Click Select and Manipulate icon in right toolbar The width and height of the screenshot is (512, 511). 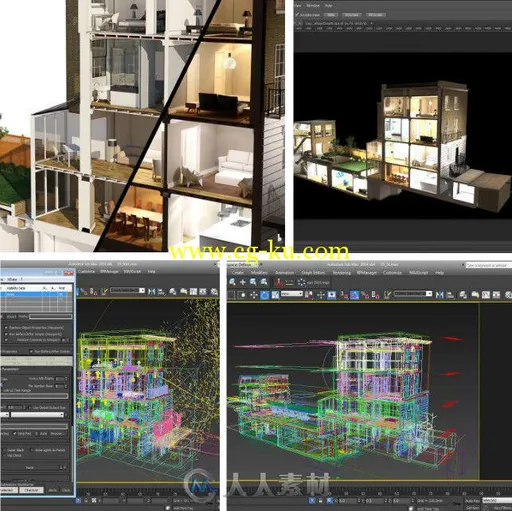pyautogui.click(x=320, y=295)
